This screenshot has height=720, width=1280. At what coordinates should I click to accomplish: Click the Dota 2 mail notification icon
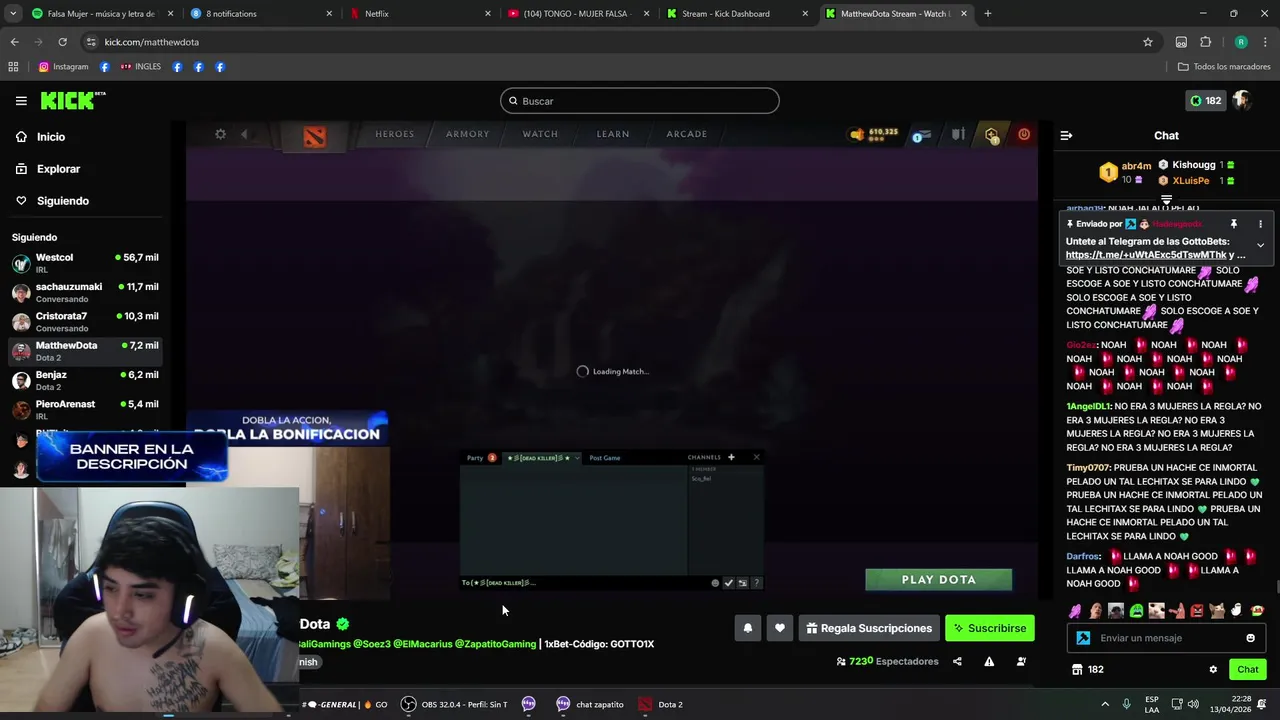pyautogui.click(x=921, y=135)
